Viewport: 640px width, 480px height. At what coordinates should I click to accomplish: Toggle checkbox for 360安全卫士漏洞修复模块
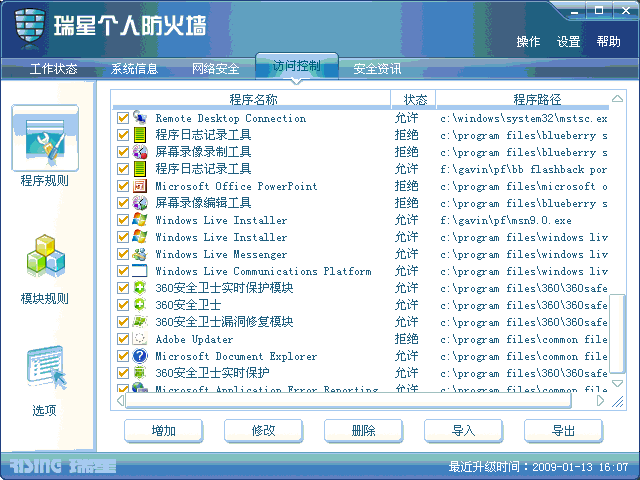[x=123, y=322]
